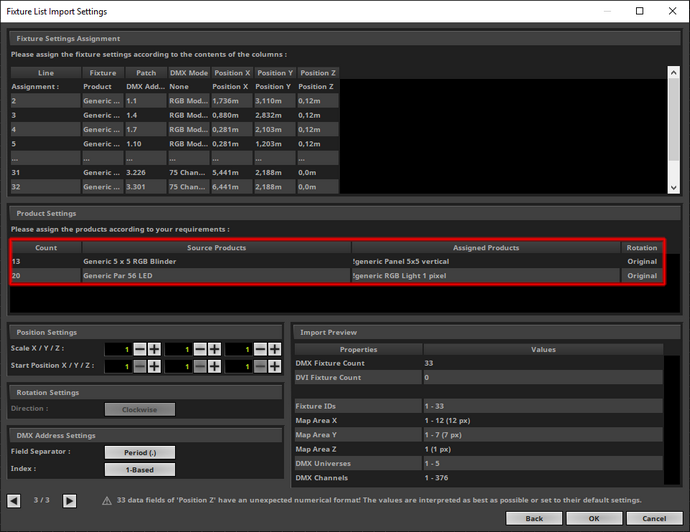Click the Start Position Y field
Screen dimensions: 690x532
(x=178, y=366)
